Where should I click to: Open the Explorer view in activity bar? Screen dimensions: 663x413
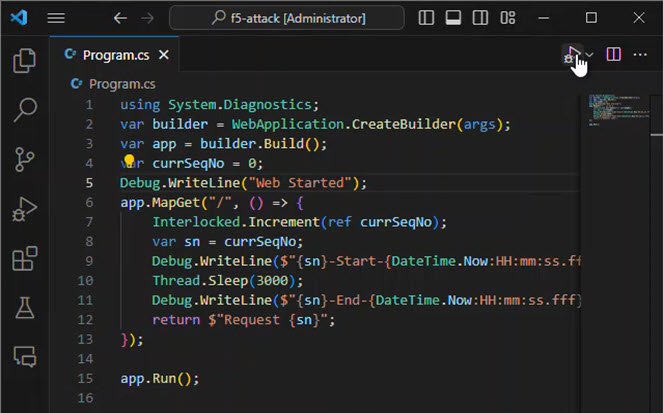pos(24,62)
